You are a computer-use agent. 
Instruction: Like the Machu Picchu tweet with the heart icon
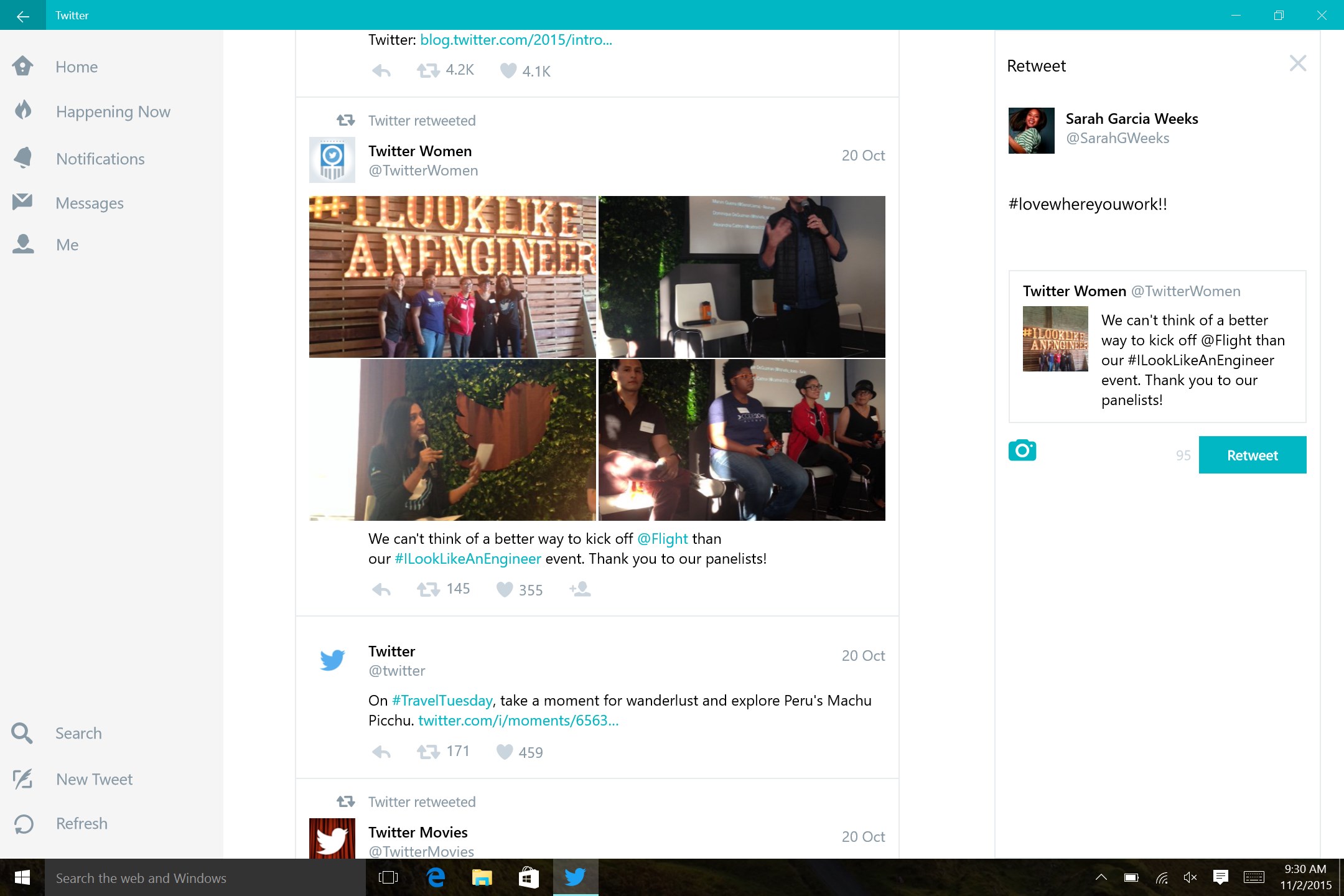coord(505,752)
